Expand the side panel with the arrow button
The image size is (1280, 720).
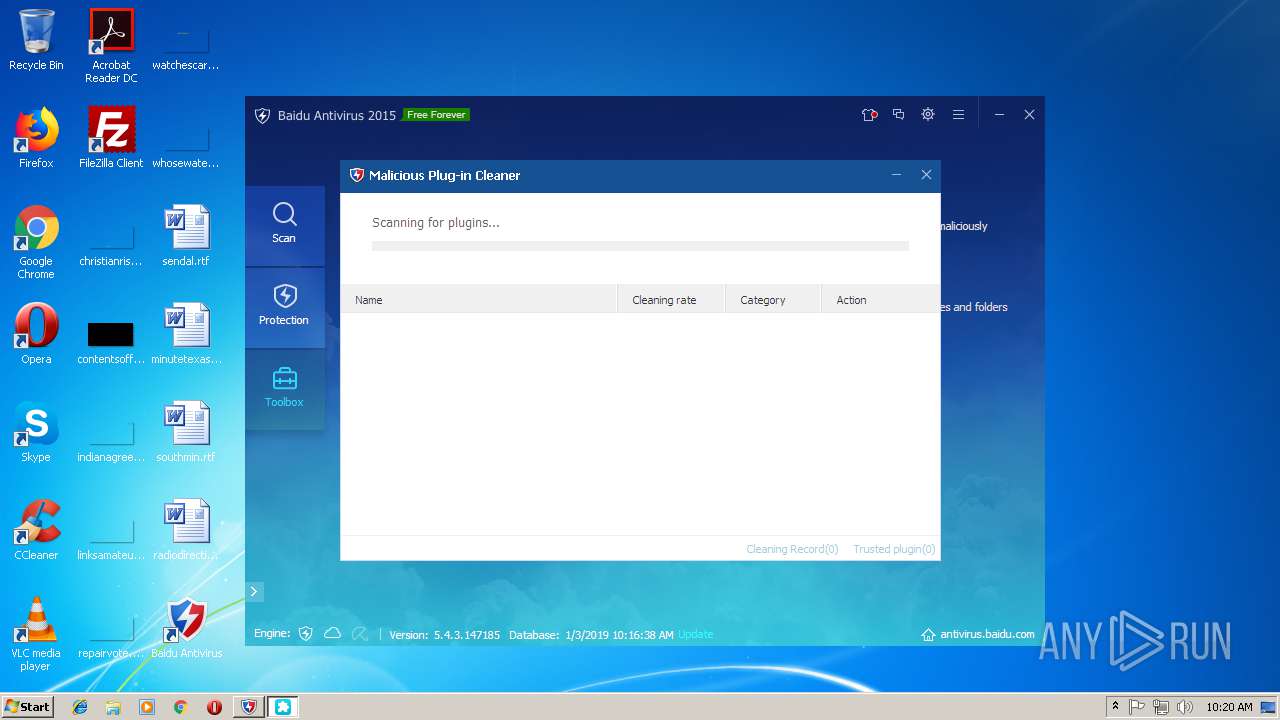click(x=254, y=592)
